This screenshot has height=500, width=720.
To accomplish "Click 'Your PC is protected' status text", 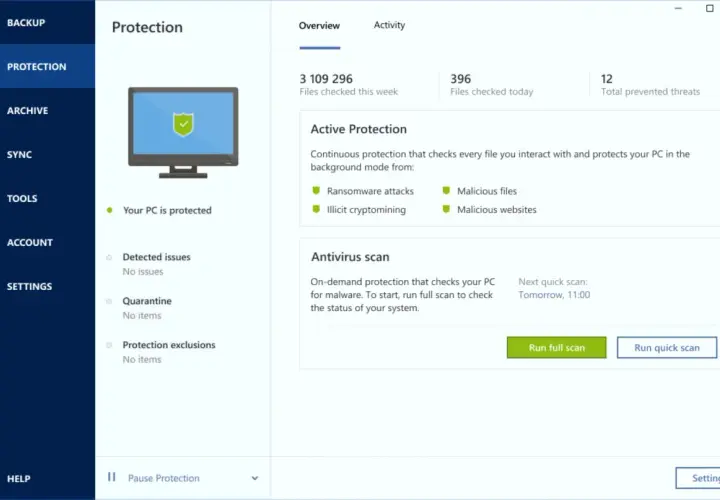I will 167,210.
